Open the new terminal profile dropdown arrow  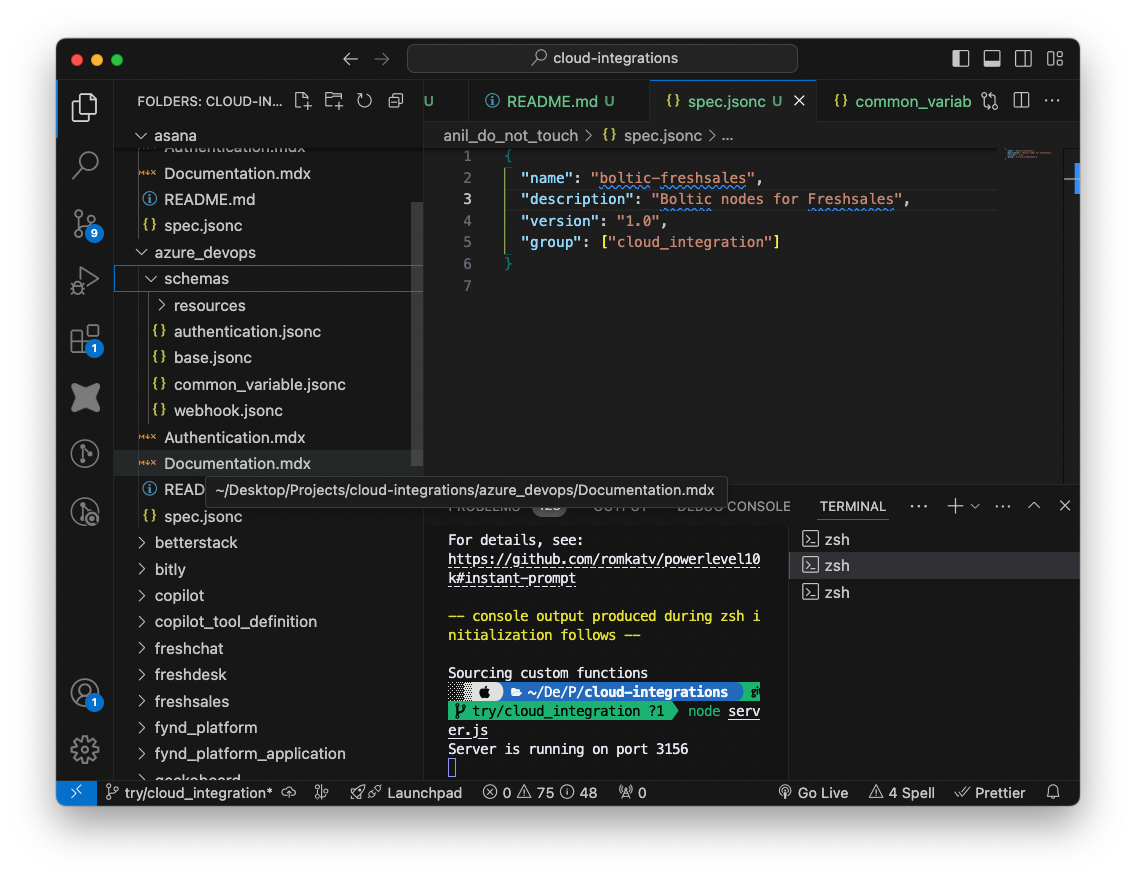tap(975, 506)
